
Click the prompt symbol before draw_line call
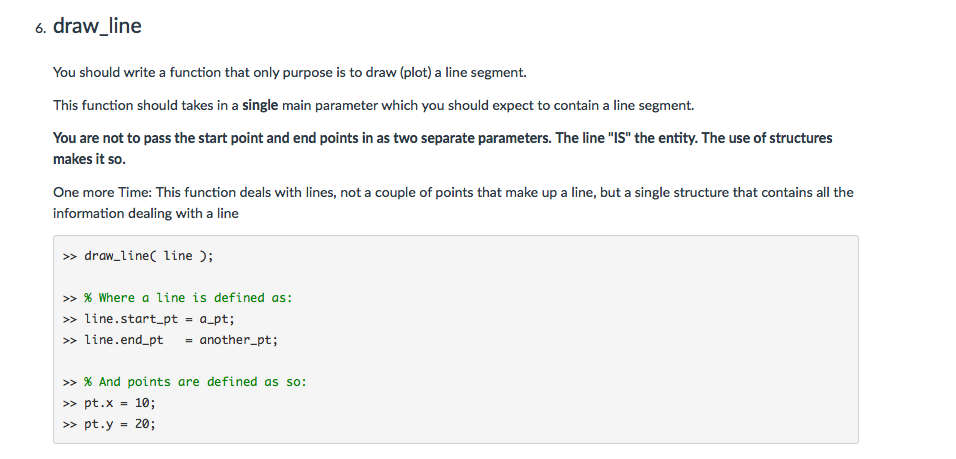coord(70,256)
